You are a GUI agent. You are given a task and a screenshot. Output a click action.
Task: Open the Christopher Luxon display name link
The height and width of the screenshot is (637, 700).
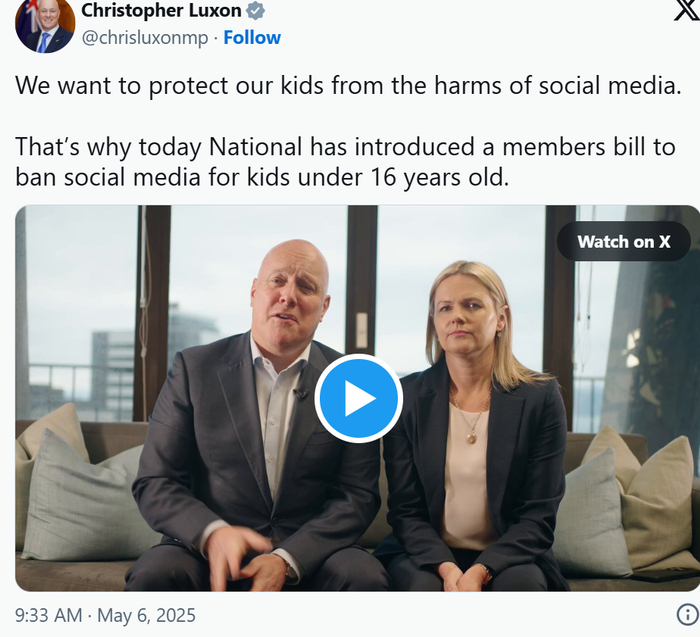pos(161,11)
